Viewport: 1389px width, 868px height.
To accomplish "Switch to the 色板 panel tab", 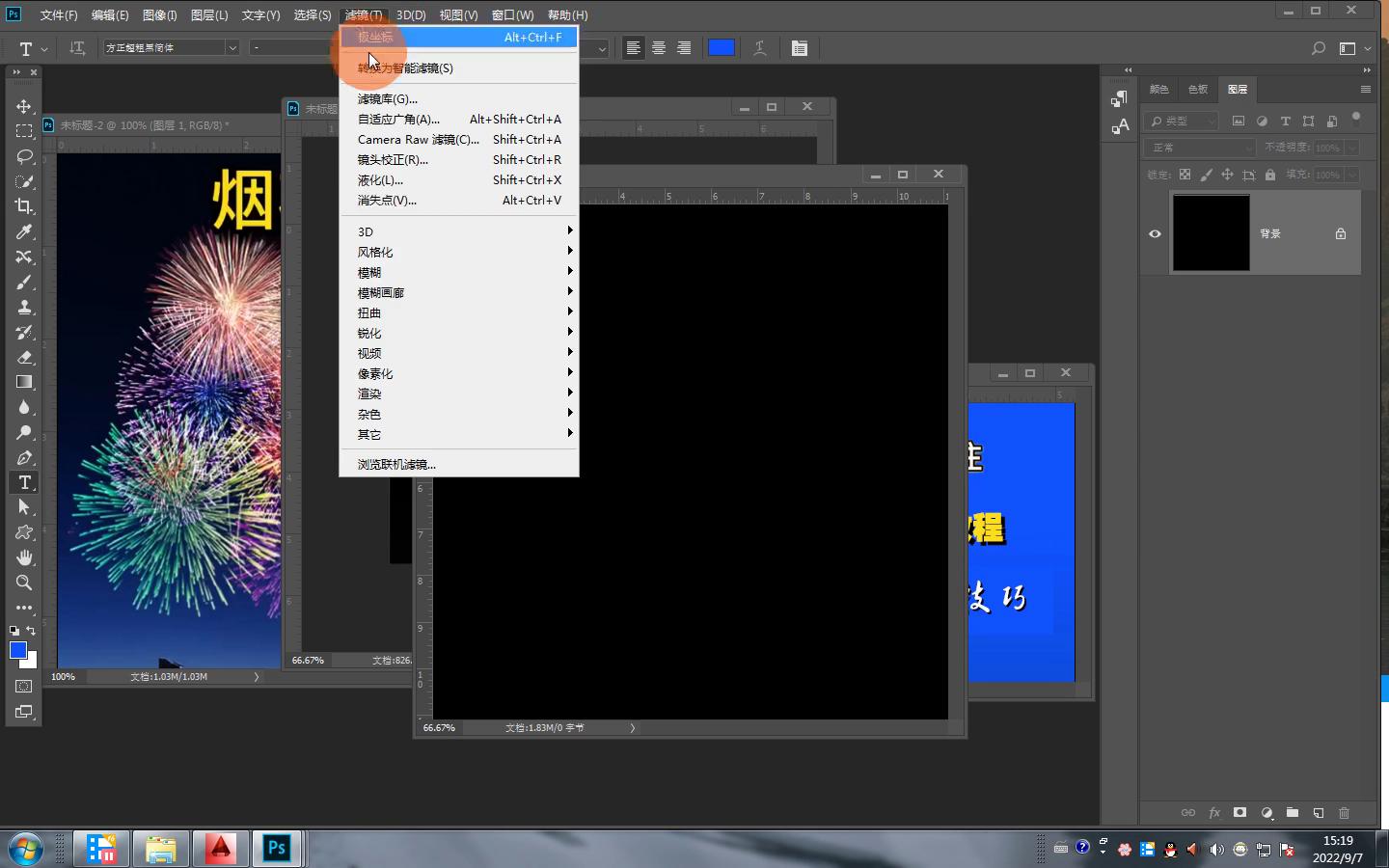I will tap(1198, 89).
